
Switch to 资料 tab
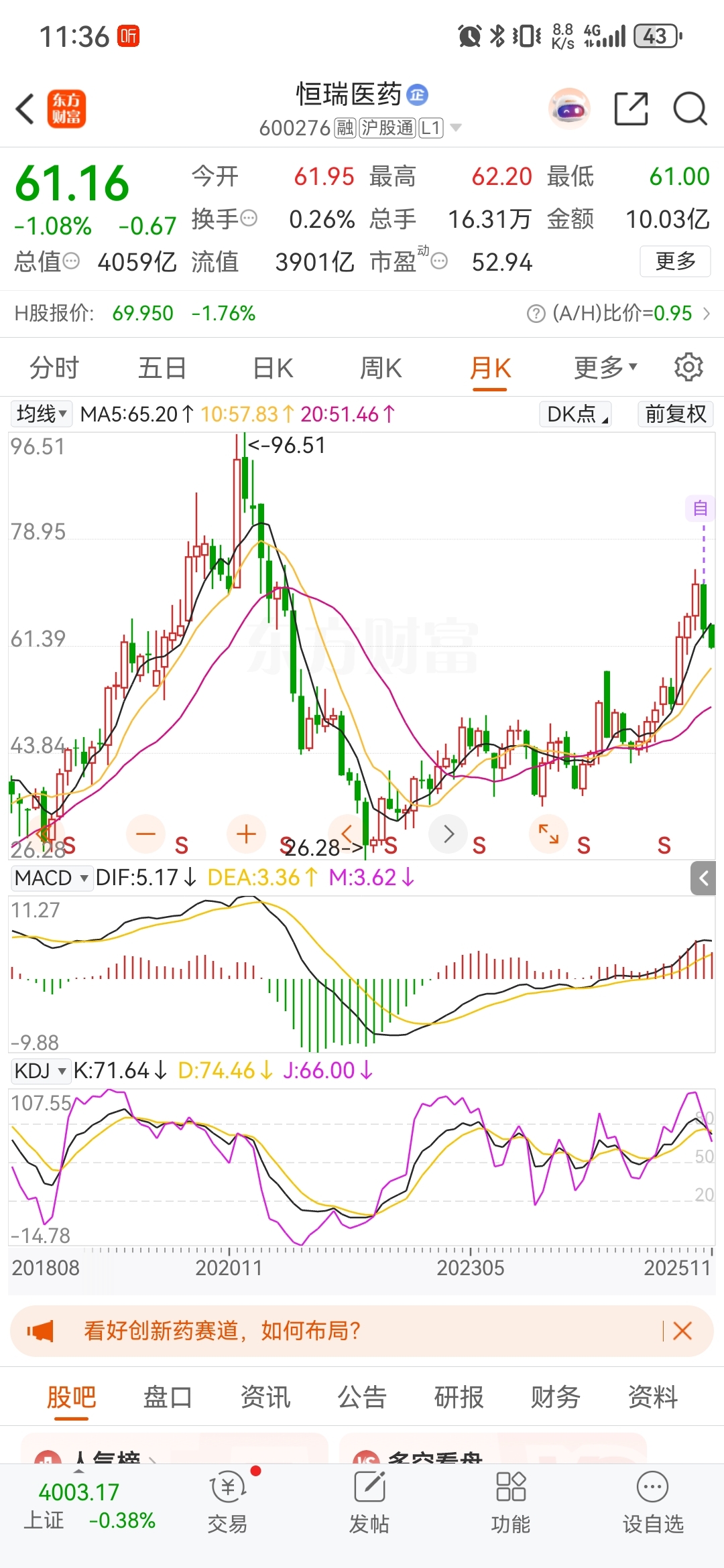653,1397
